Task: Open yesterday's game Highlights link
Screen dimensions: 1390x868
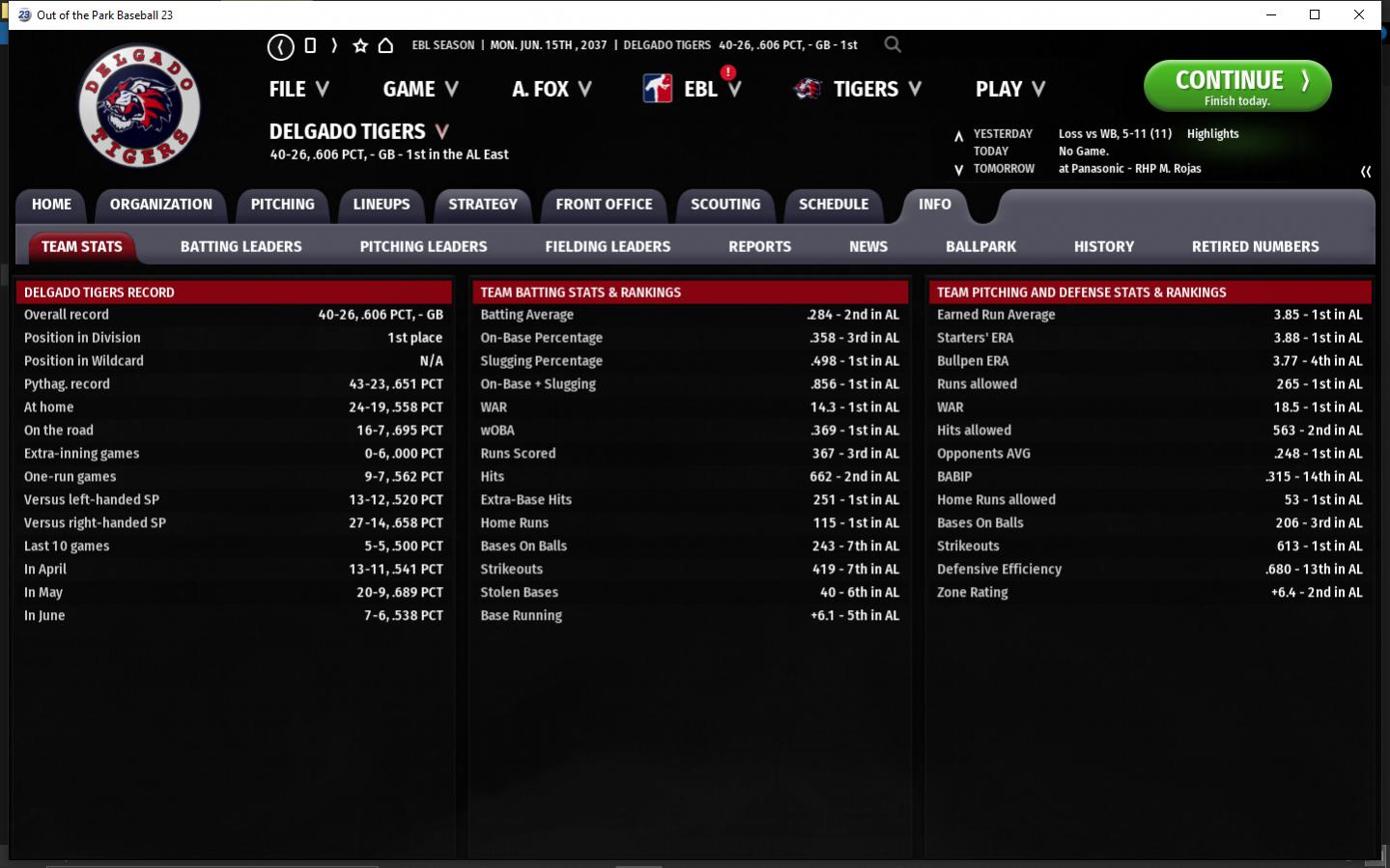Action: click(x=1212, y=134)
